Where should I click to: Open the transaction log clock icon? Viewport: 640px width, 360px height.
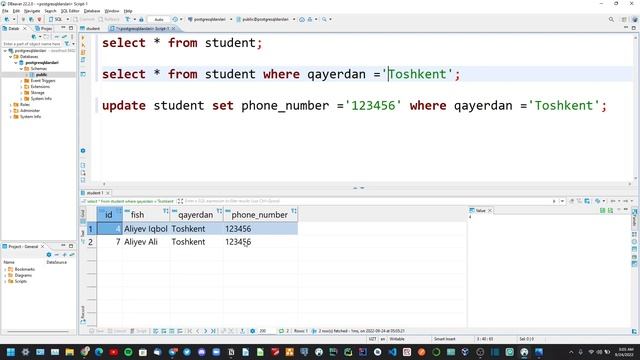175,19
